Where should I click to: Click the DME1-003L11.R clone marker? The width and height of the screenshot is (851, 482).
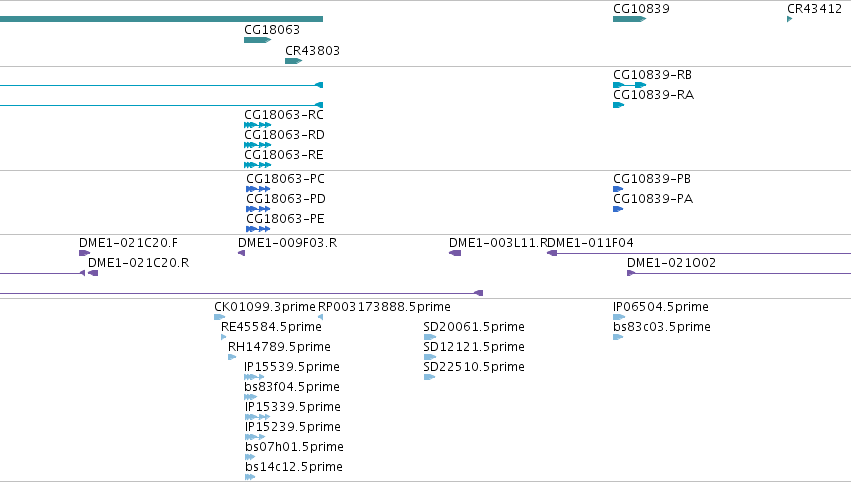coord(455,253)
